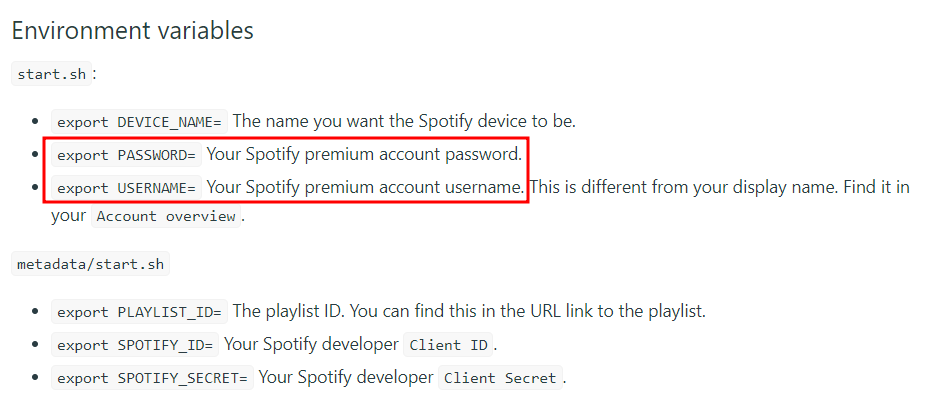Click the bullet point before DEVICE_NAME
Screen dimensions: 928x402
pos(36,122)
